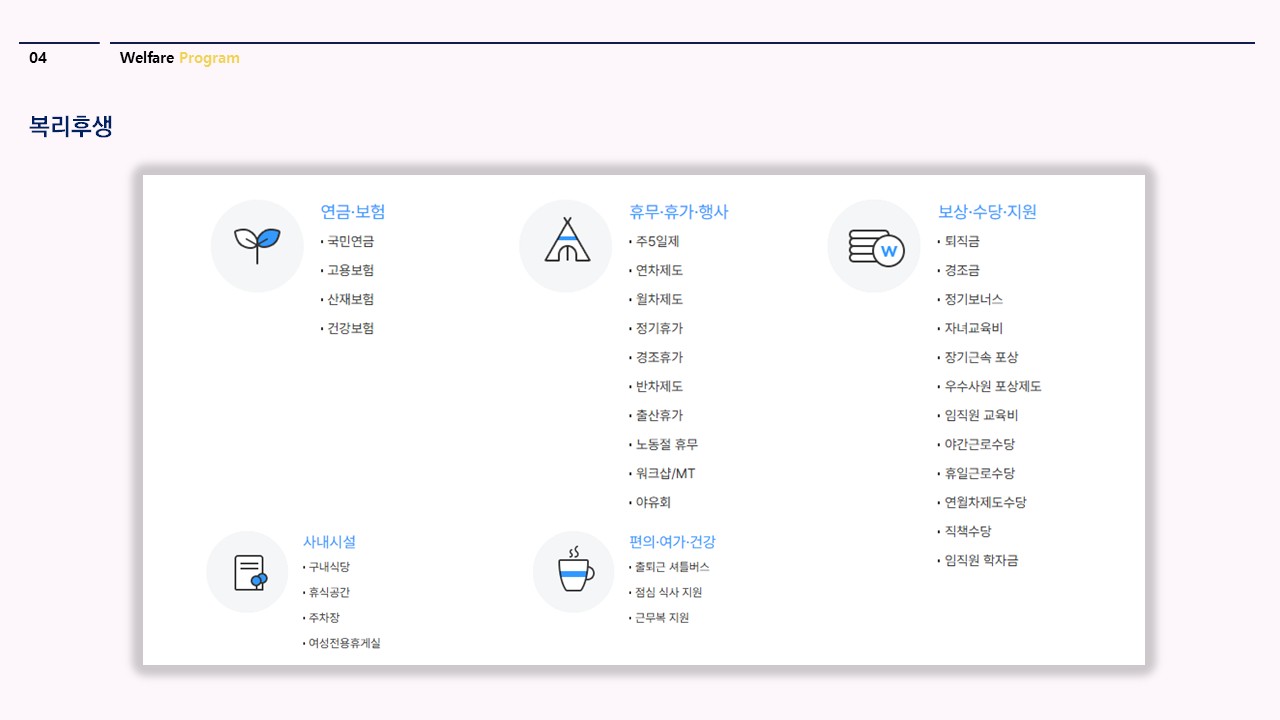Screen dimensions: 1280x720
Task: Click the coffee cup icon beside 편의·여가·건강
Action: (x=573, y=572)
